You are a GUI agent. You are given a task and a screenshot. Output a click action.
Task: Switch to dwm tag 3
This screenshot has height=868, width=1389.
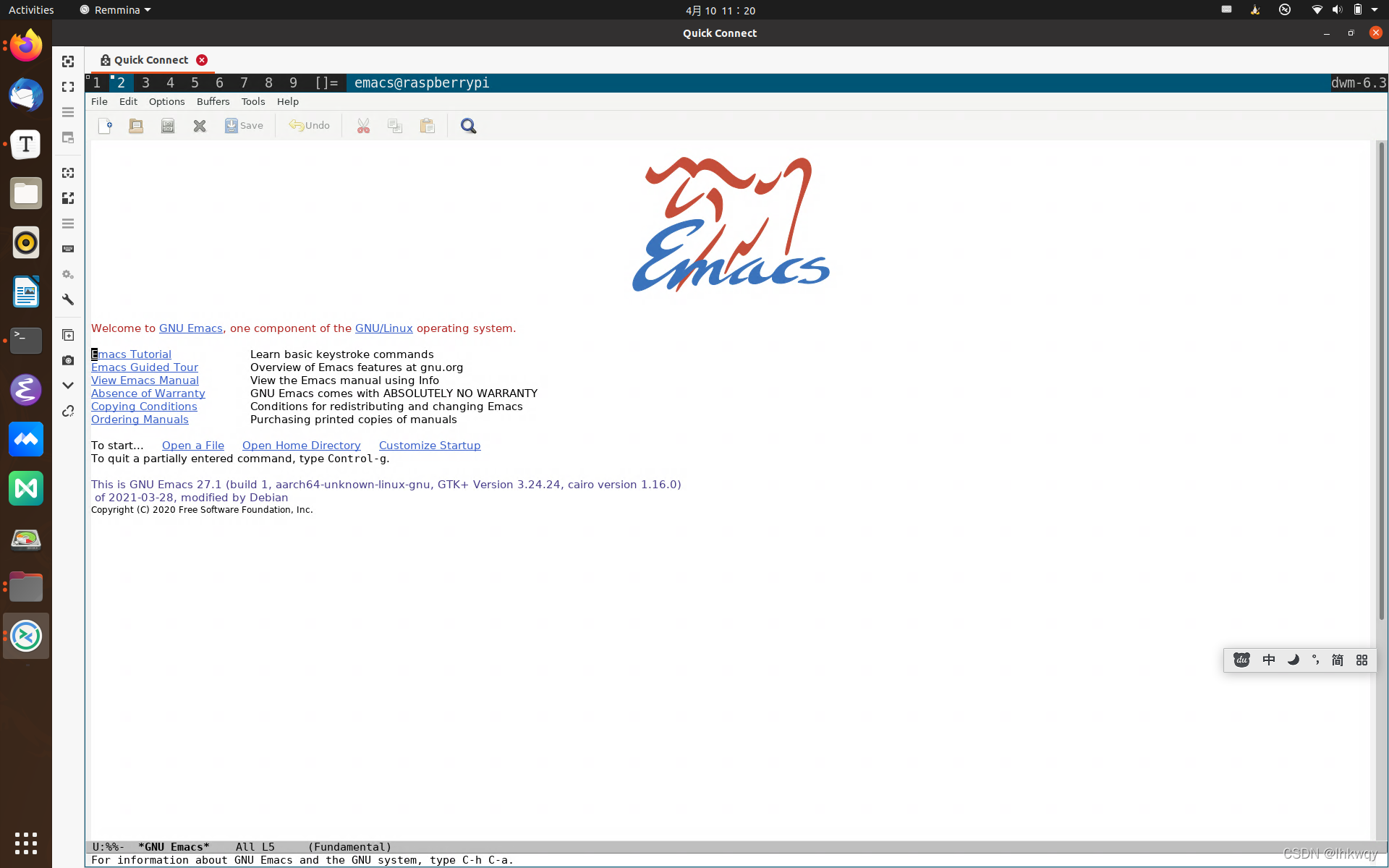(x=145, y=82)
